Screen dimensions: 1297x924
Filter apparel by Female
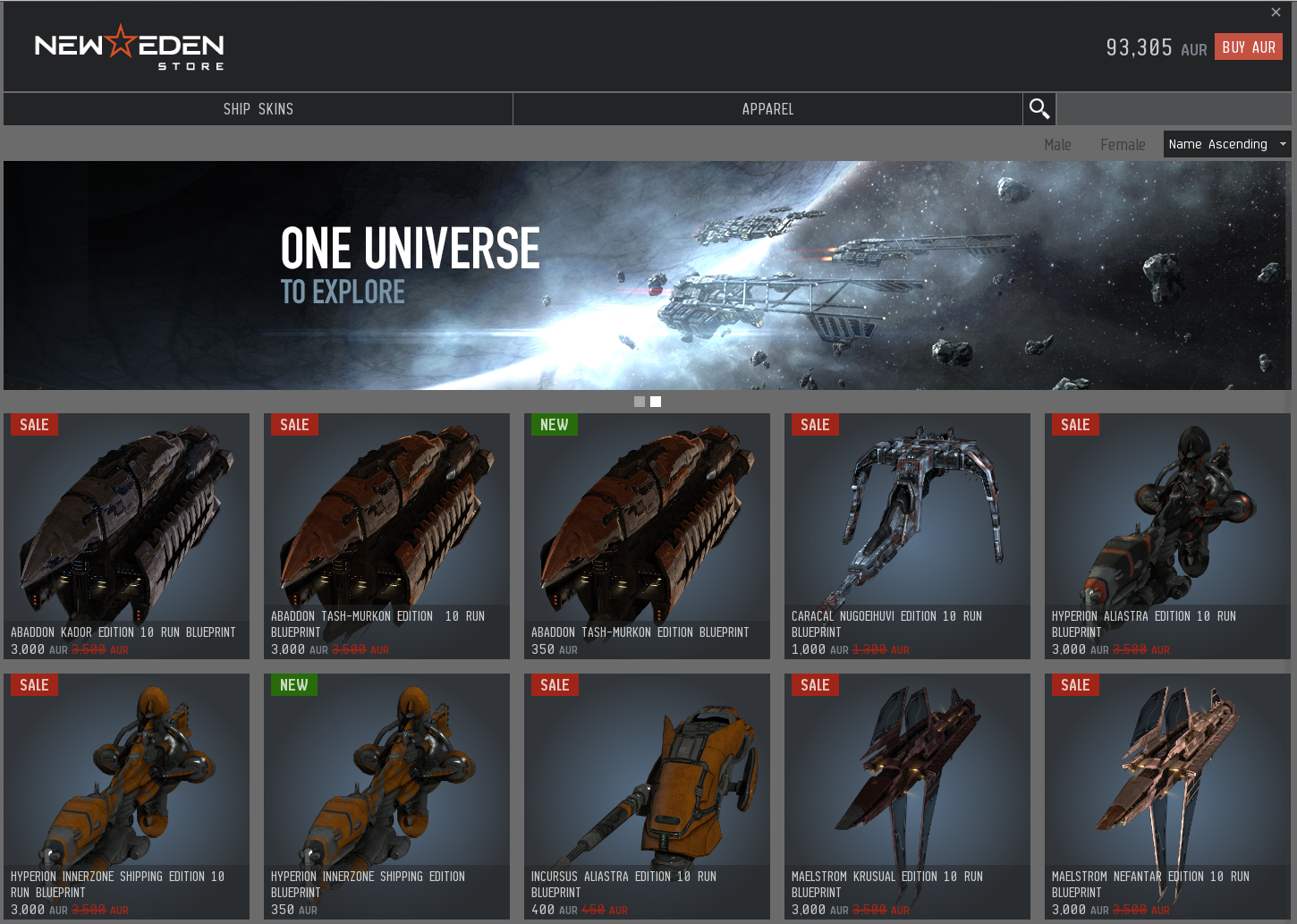[x=1123, y=145]
